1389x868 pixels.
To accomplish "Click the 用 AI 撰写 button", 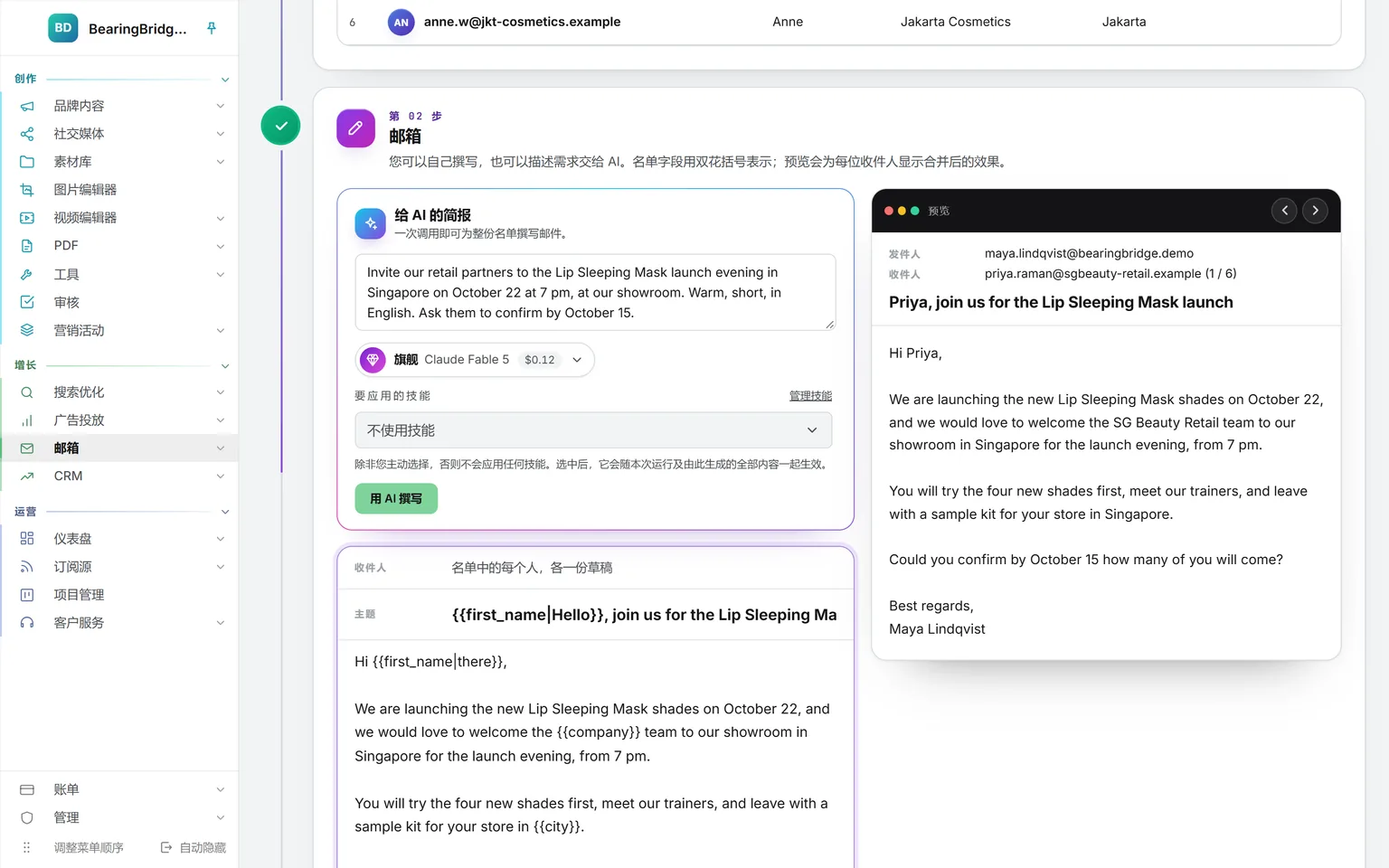I will click(396, 498).
